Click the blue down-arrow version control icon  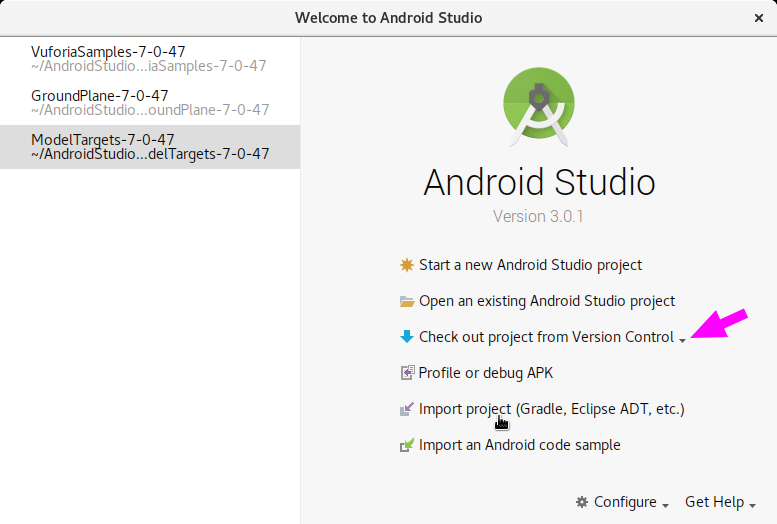coord(407,337)
